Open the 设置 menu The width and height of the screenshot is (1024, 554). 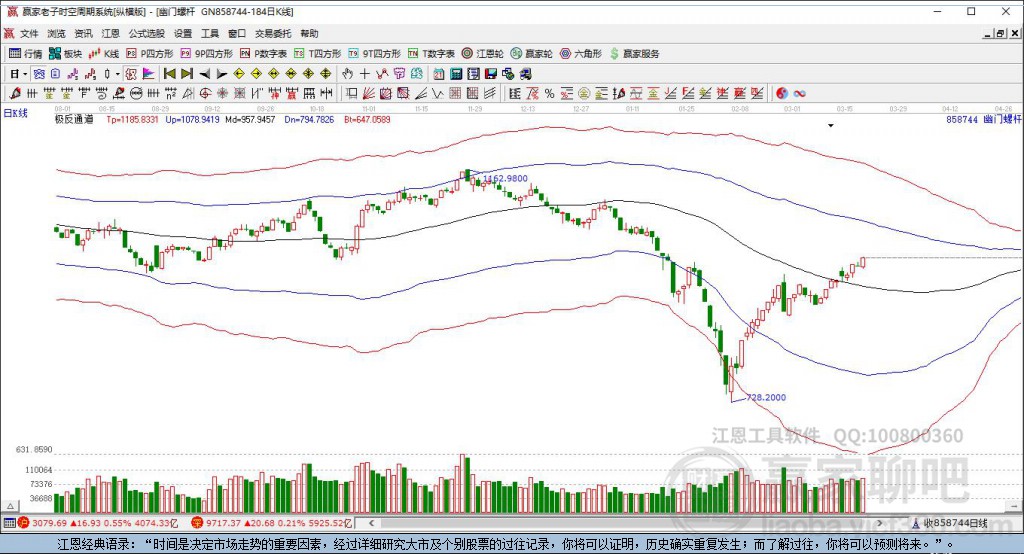(183, 33)
